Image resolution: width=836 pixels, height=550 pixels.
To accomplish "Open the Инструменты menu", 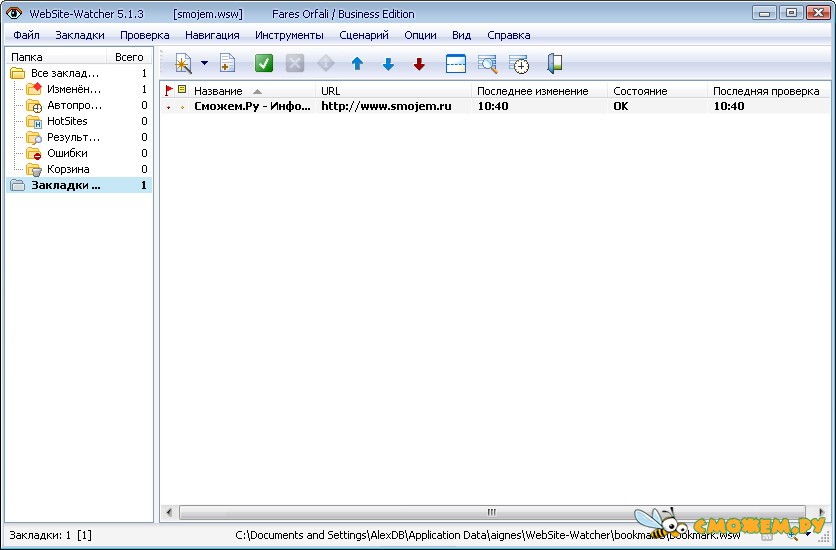I will [x=289, y=35].
